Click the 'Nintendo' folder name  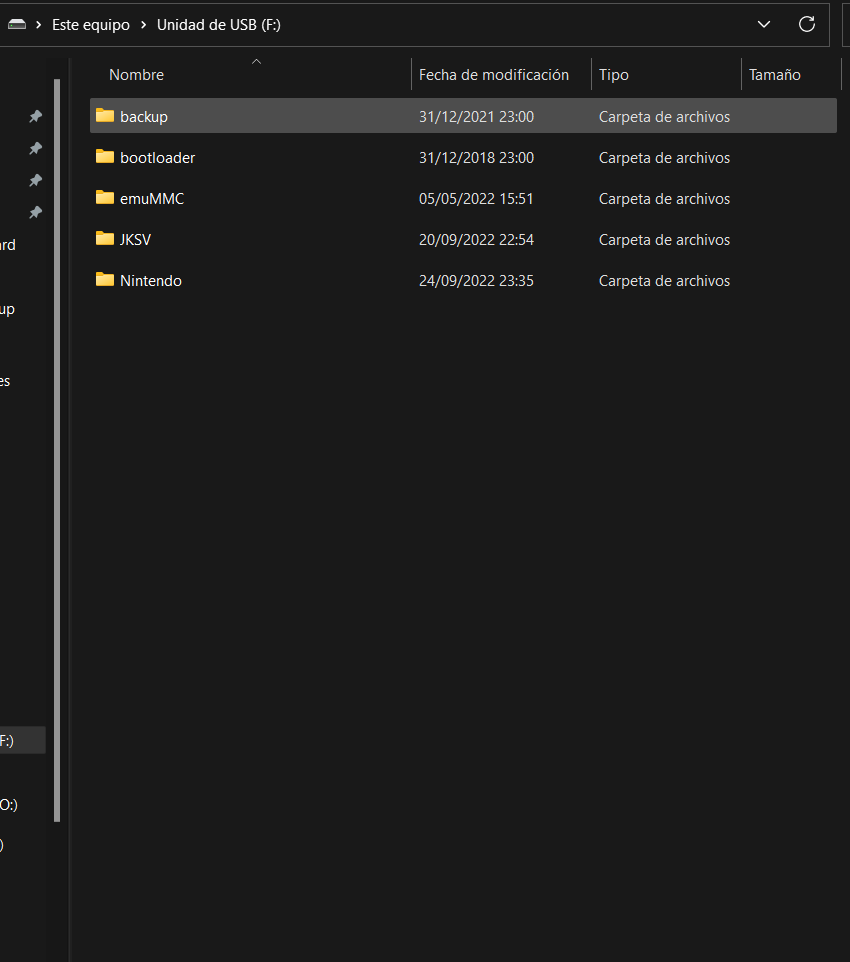click(x=151, y=281)
